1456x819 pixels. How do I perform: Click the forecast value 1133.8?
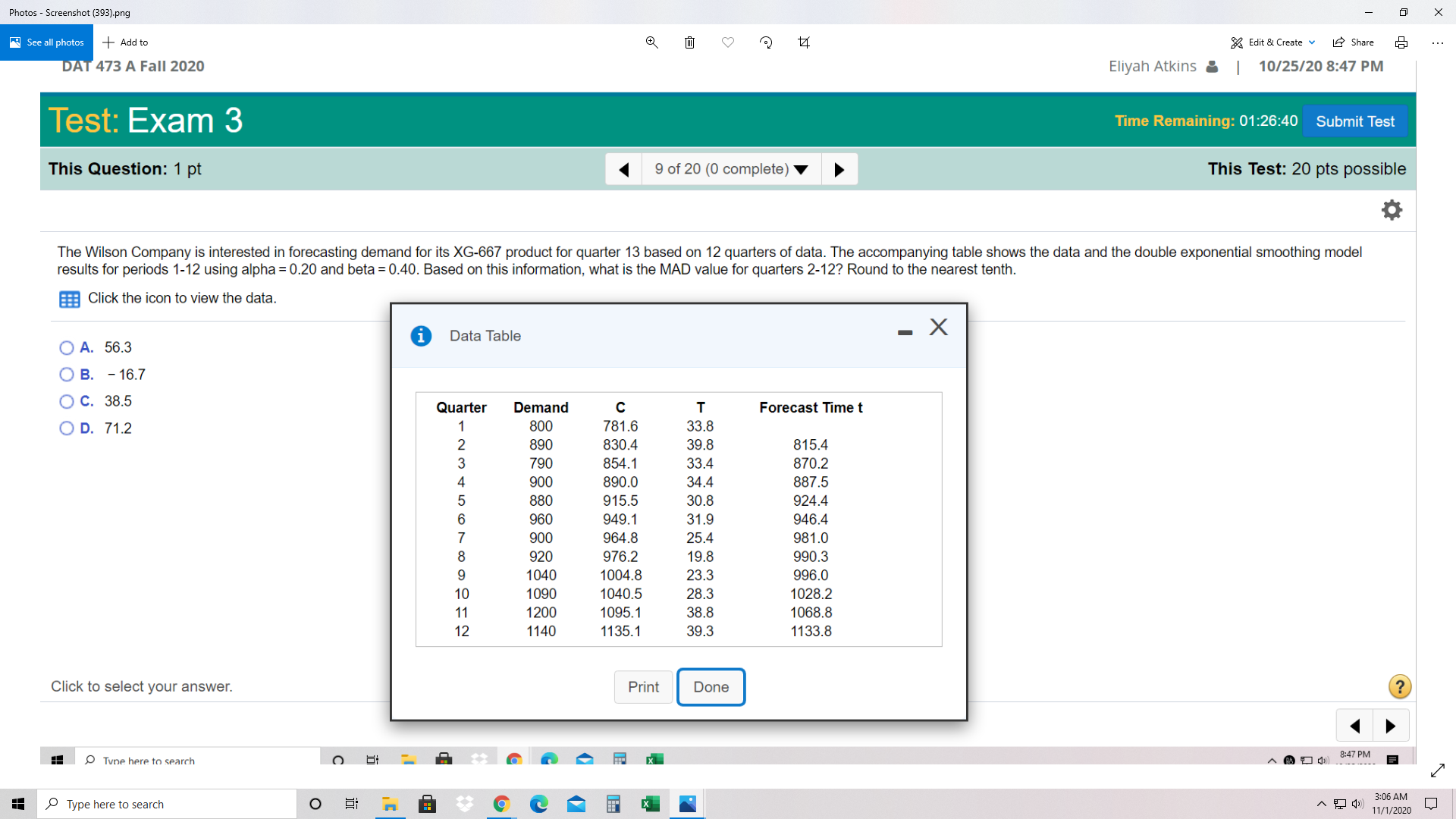(x=811, y=632)
